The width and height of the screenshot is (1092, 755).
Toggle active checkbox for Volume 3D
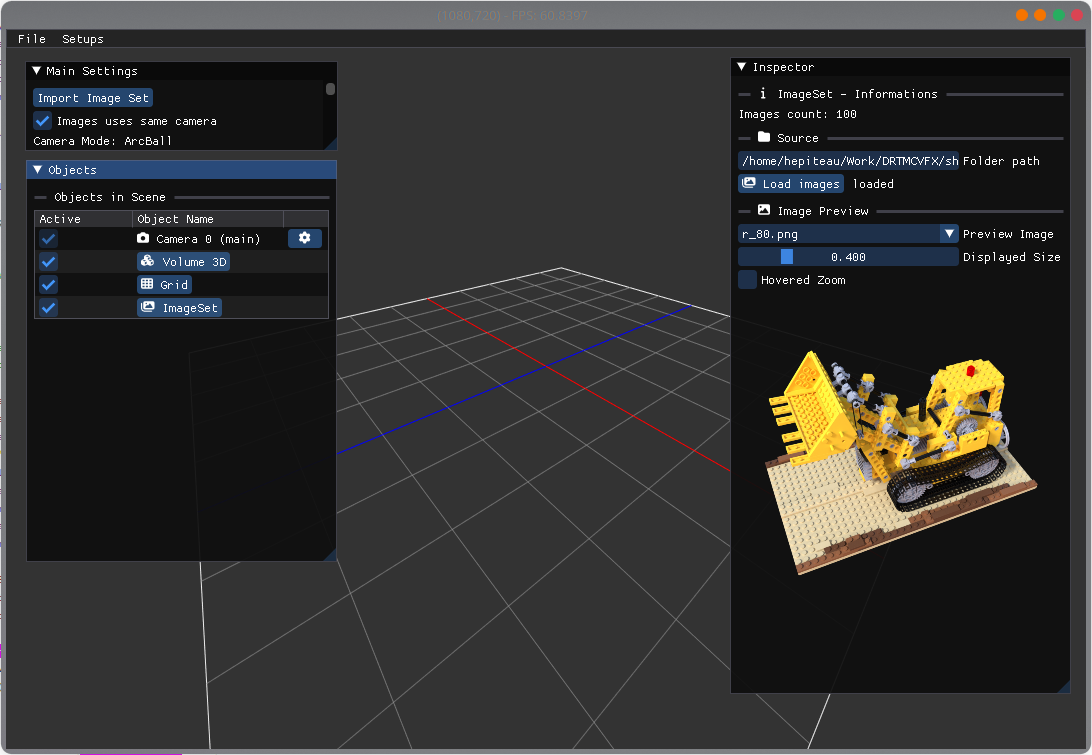(49, 262)
